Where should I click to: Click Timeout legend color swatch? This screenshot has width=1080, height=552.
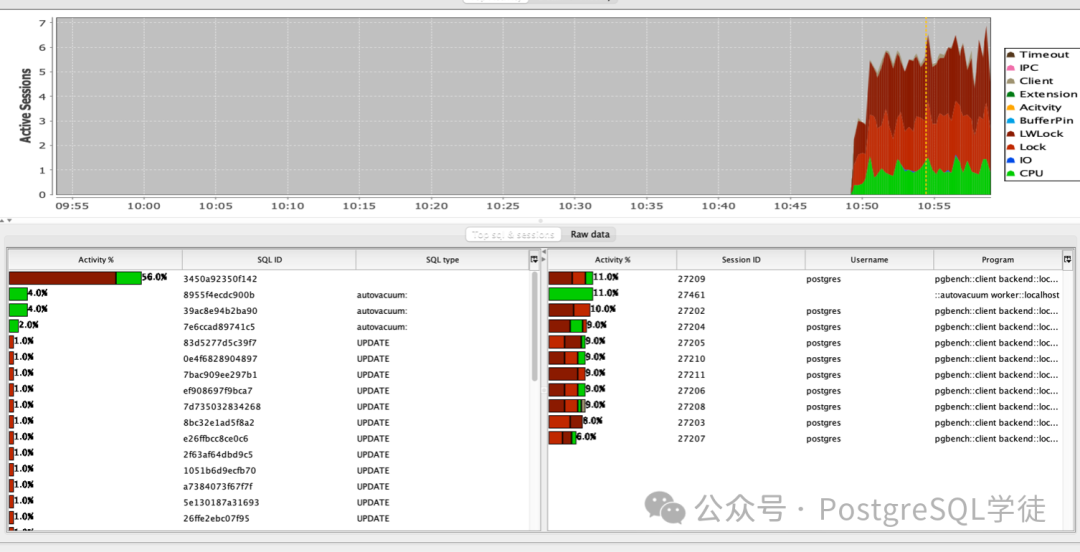point(1010,54)
